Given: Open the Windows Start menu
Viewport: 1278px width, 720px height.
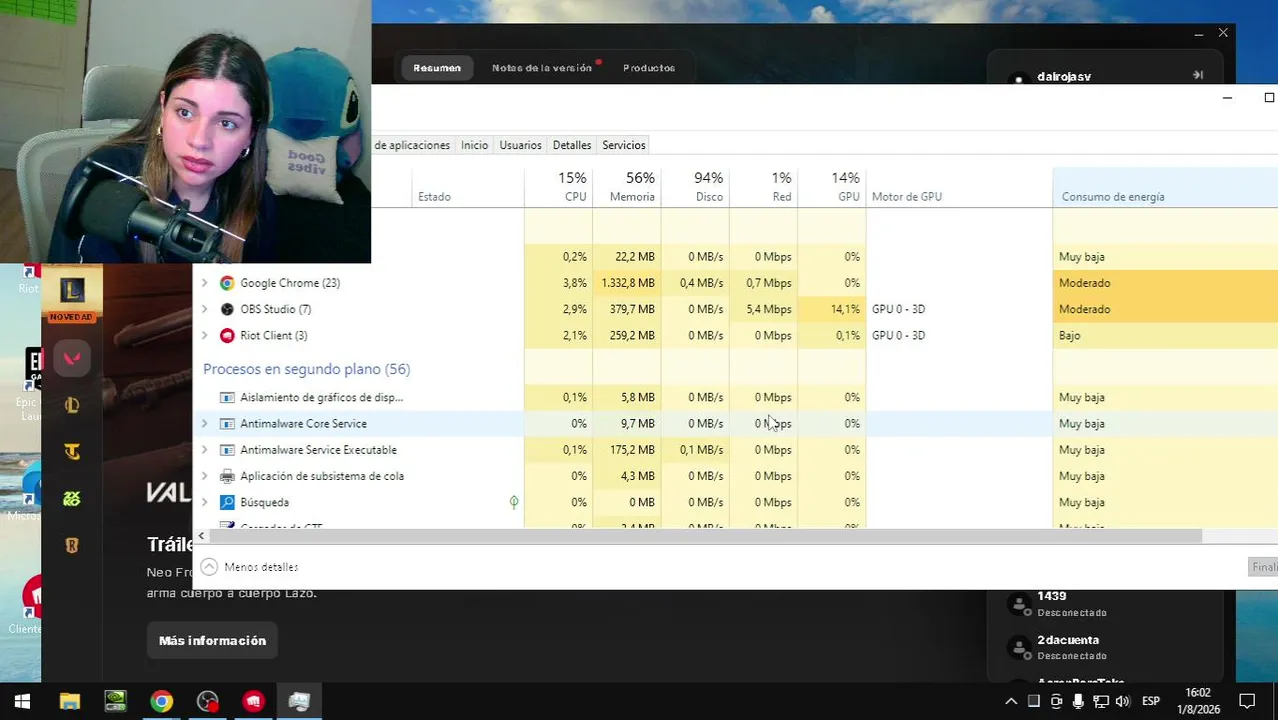Looking at the screenshot, I should pos(22,701).
